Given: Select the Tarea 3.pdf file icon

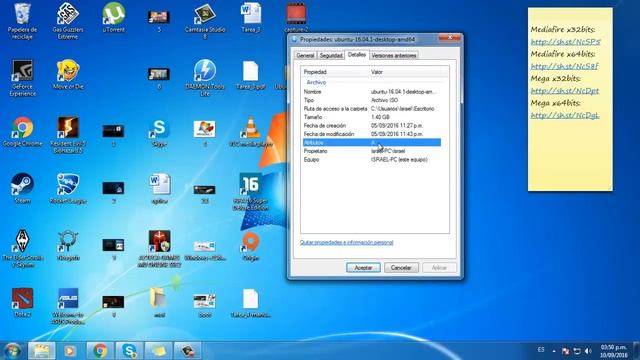Looking at the screenshot, I should coord(250,74).
